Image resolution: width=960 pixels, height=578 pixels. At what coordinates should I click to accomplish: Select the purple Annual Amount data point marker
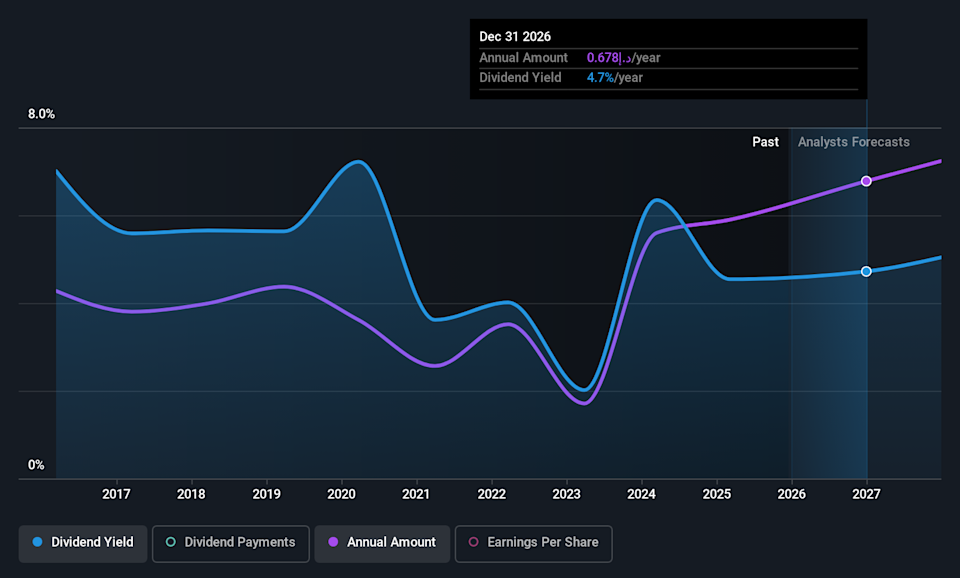866,181
